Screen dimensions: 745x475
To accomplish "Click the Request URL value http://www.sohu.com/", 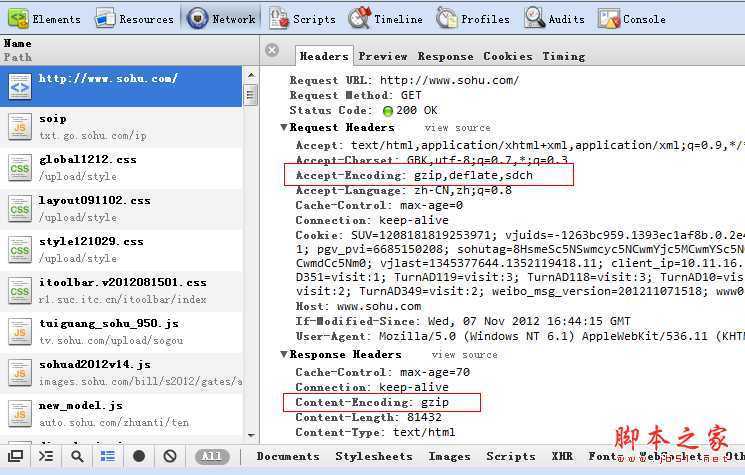I will point(449,80).
